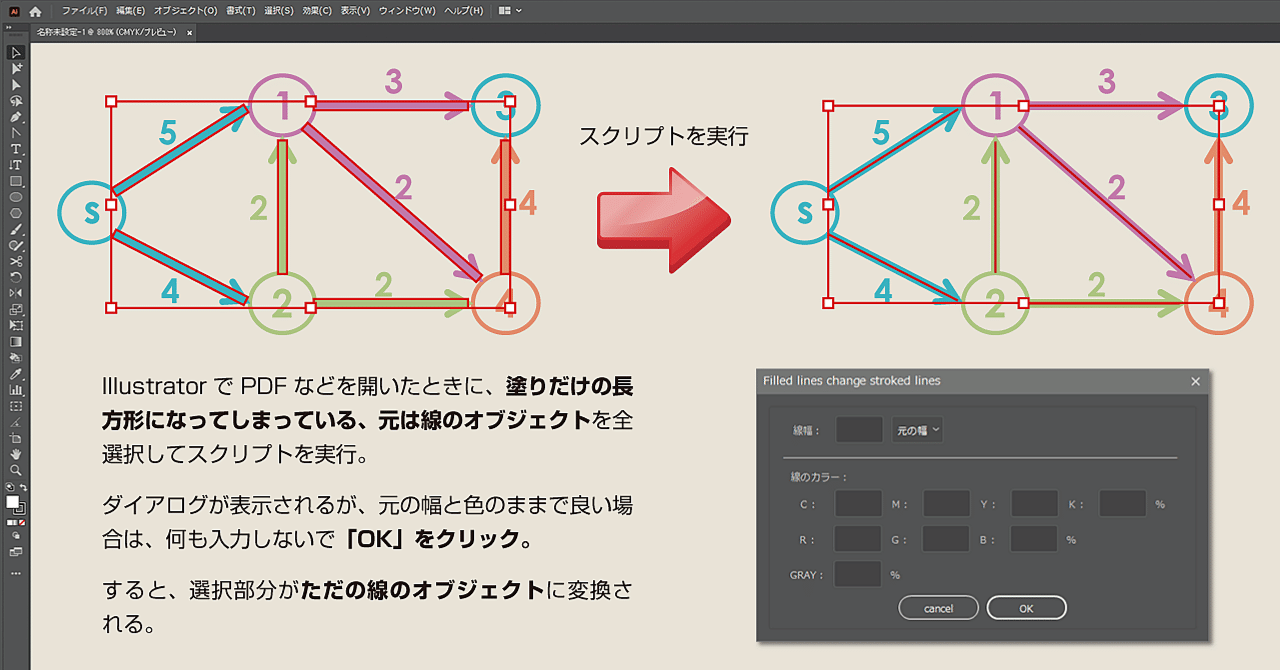
Task: Click OK in the Filled lines dialog
Action: coord(1026,607)
